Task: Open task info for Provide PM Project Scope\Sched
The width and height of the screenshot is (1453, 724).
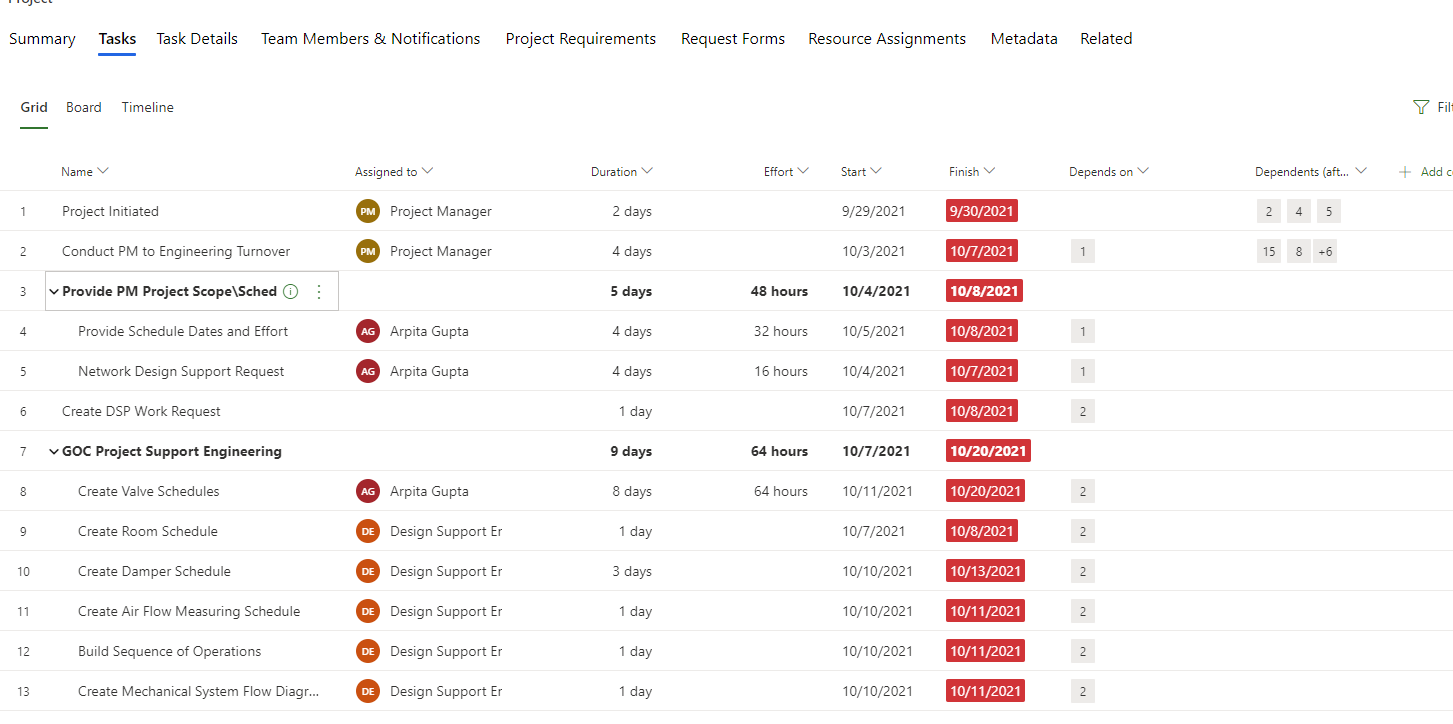Action: pos(290,291)
